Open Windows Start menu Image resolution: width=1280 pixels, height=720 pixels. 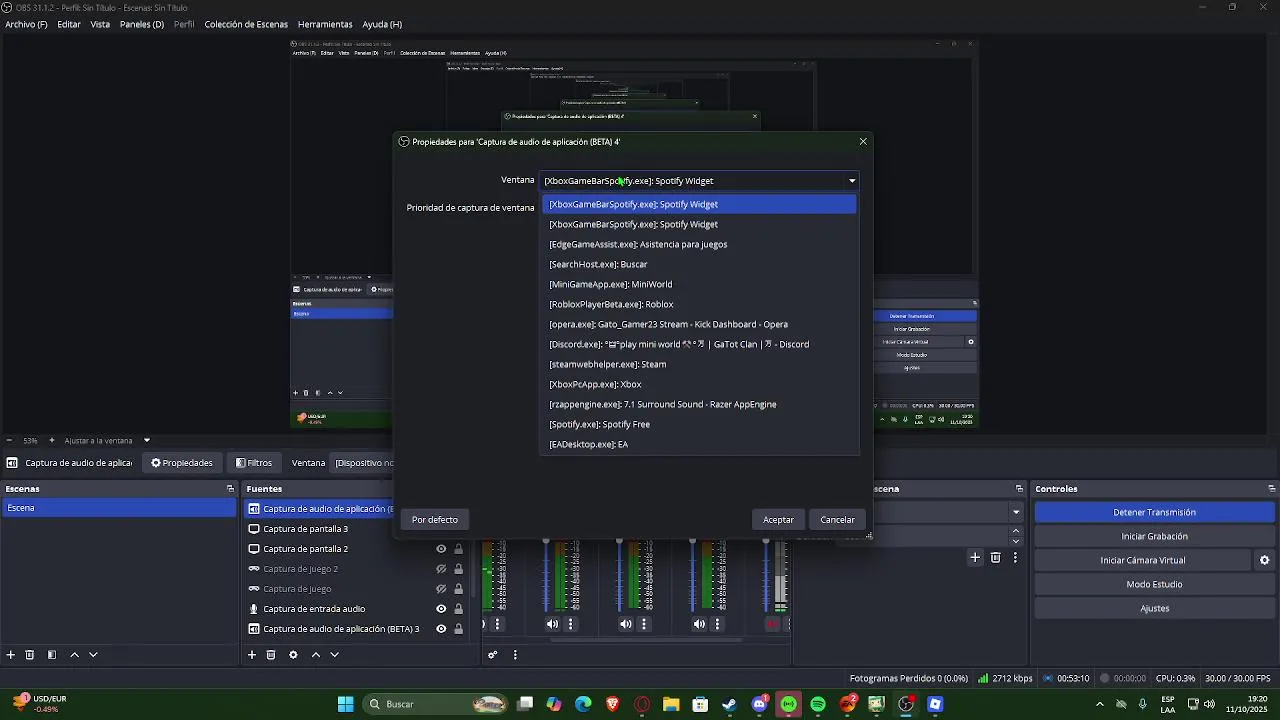(346, 704)
